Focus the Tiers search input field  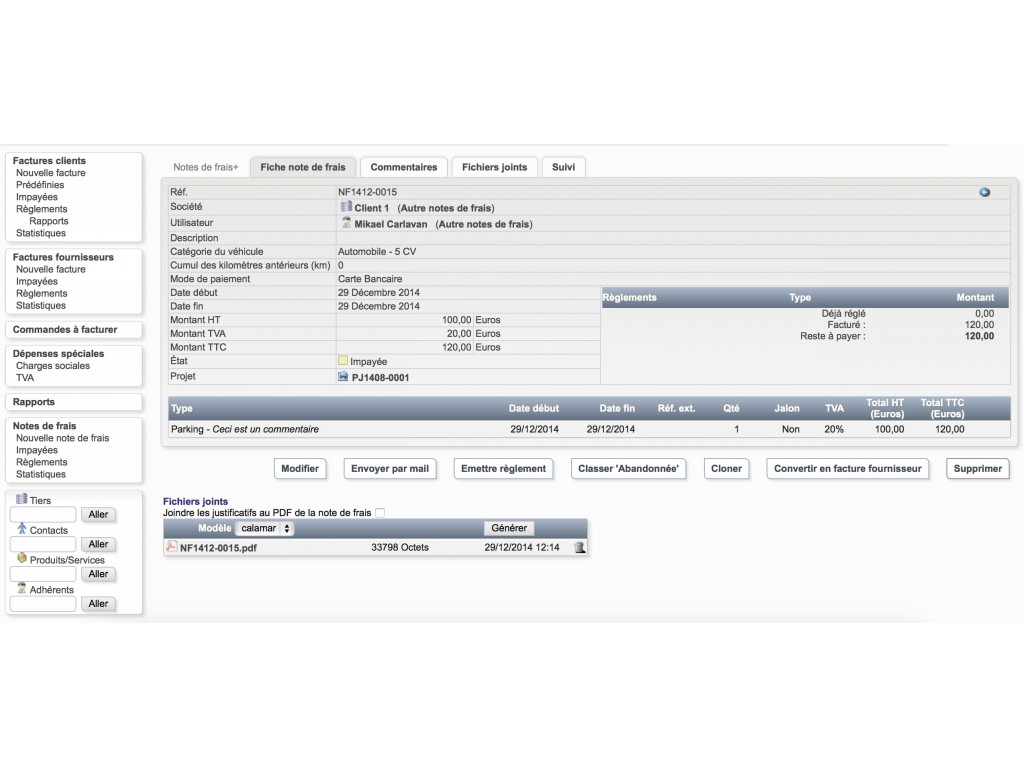[43, 515]
